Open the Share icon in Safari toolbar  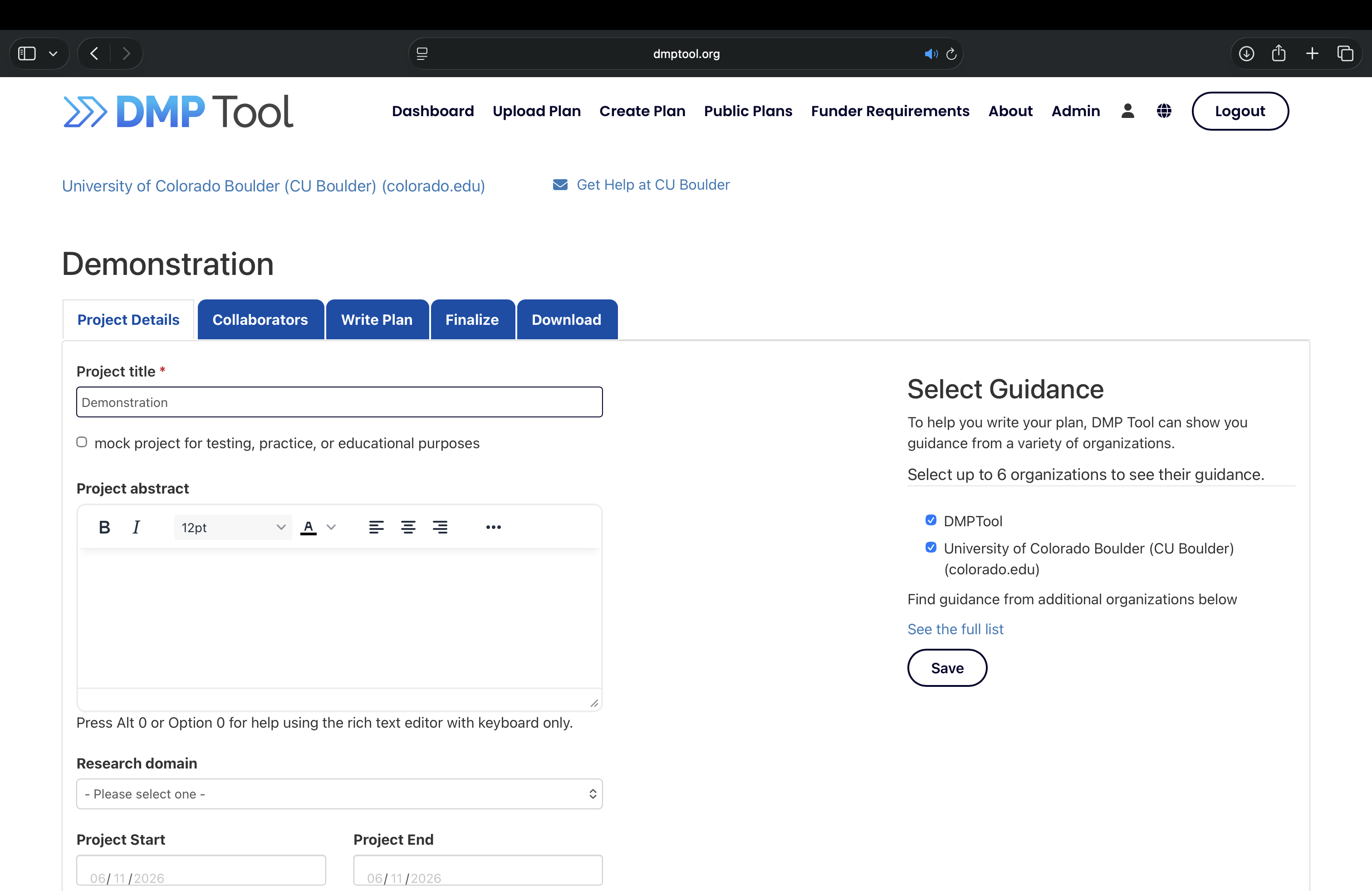click(x=1279, y=53)
